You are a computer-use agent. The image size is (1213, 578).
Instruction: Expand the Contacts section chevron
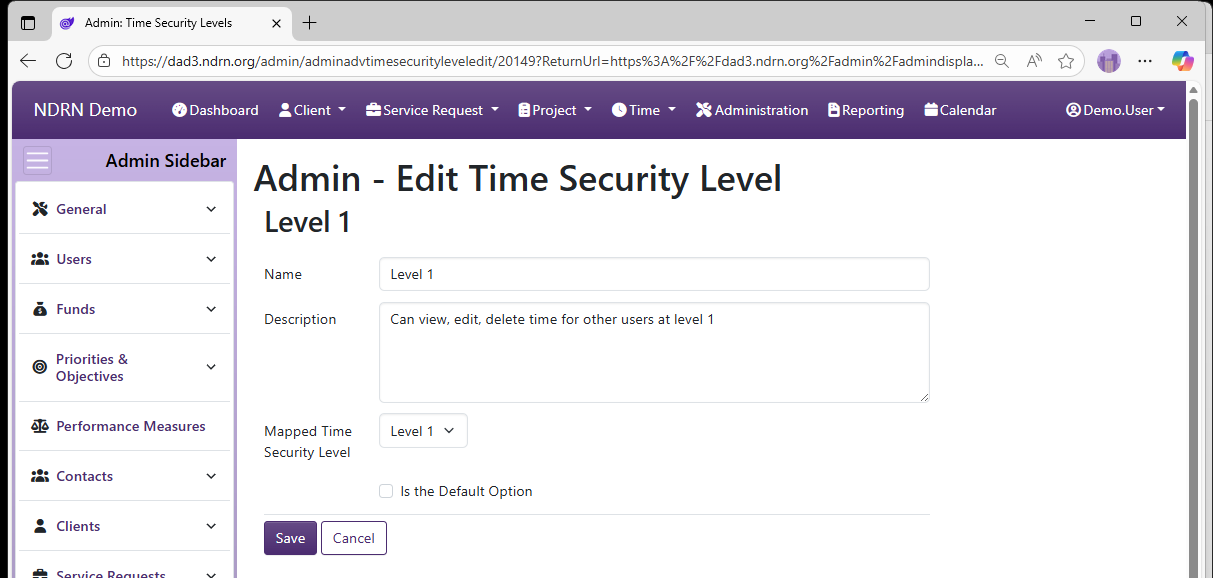coord(211,476)
